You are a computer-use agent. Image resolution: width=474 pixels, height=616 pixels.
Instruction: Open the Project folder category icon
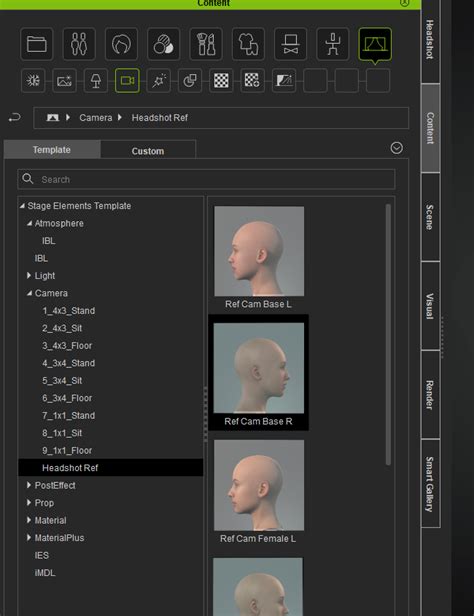click(37, 44)
